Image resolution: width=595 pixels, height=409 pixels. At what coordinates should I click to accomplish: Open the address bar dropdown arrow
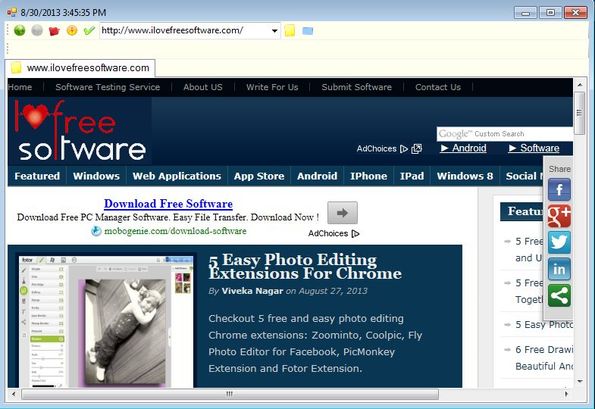point(275,31)
